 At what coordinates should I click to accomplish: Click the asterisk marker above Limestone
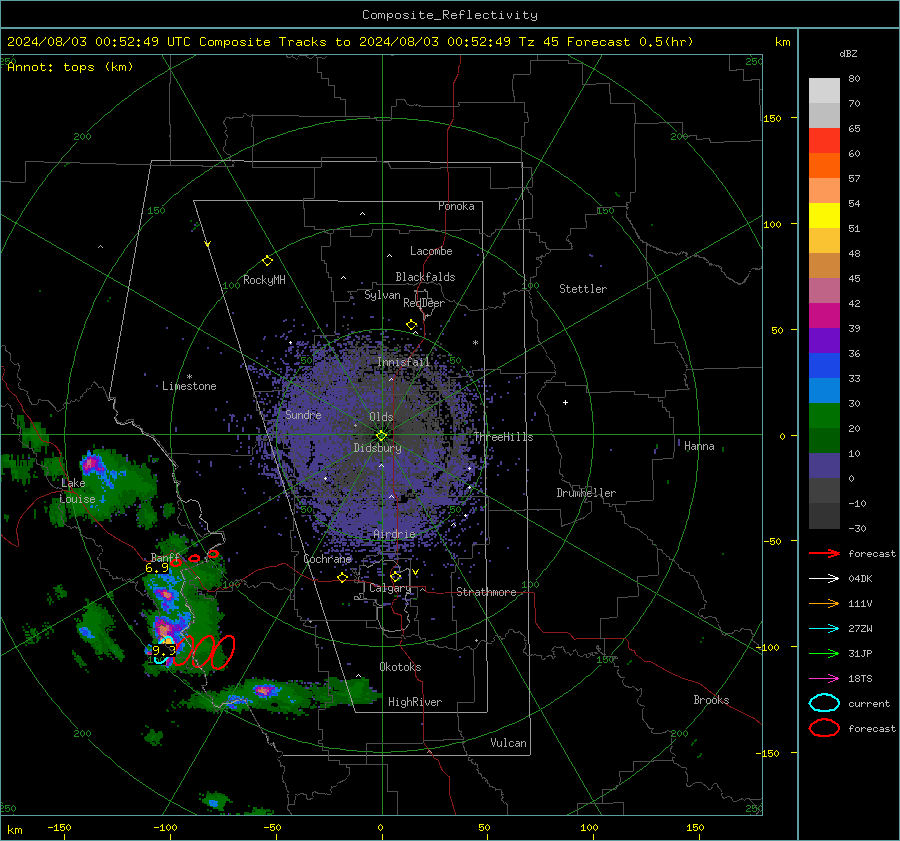(x=189, y=377)
